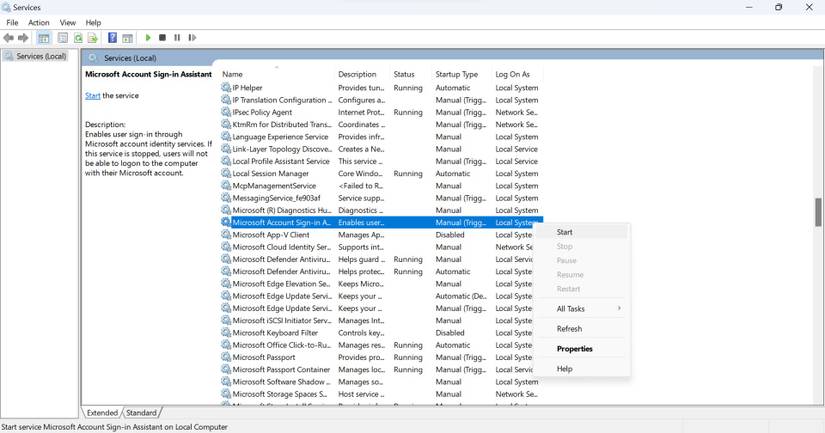825x433 pixels.
Task: Select KtmRm for Distributed Trans.. row
Action: point(381,124)
